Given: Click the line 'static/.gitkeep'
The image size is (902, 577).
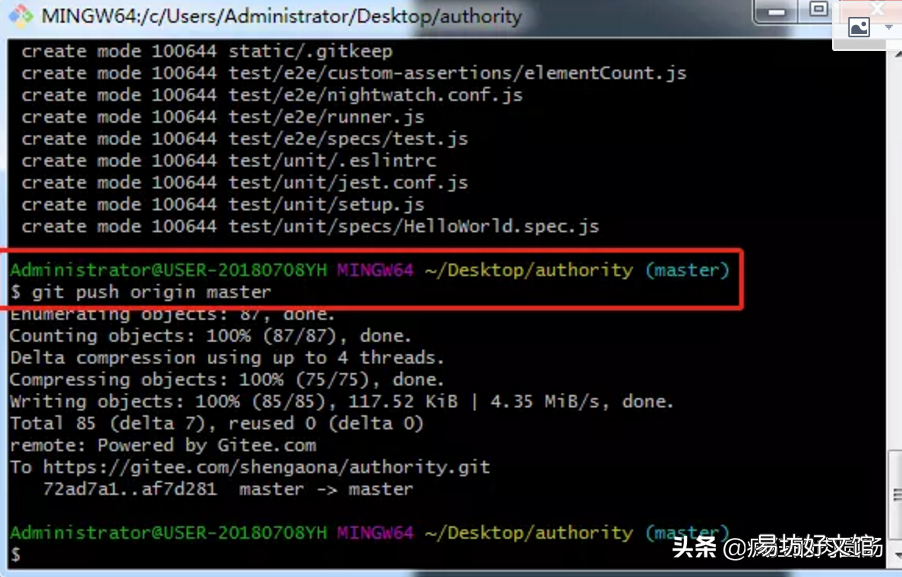Looking at the screenshot, I should tap(207, 51).
